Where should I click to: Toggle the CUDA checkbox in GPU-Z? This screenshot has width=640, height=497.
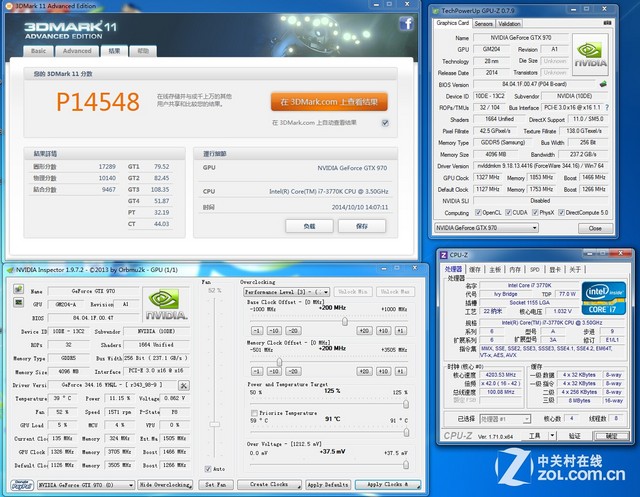click(x=508, y=213)
